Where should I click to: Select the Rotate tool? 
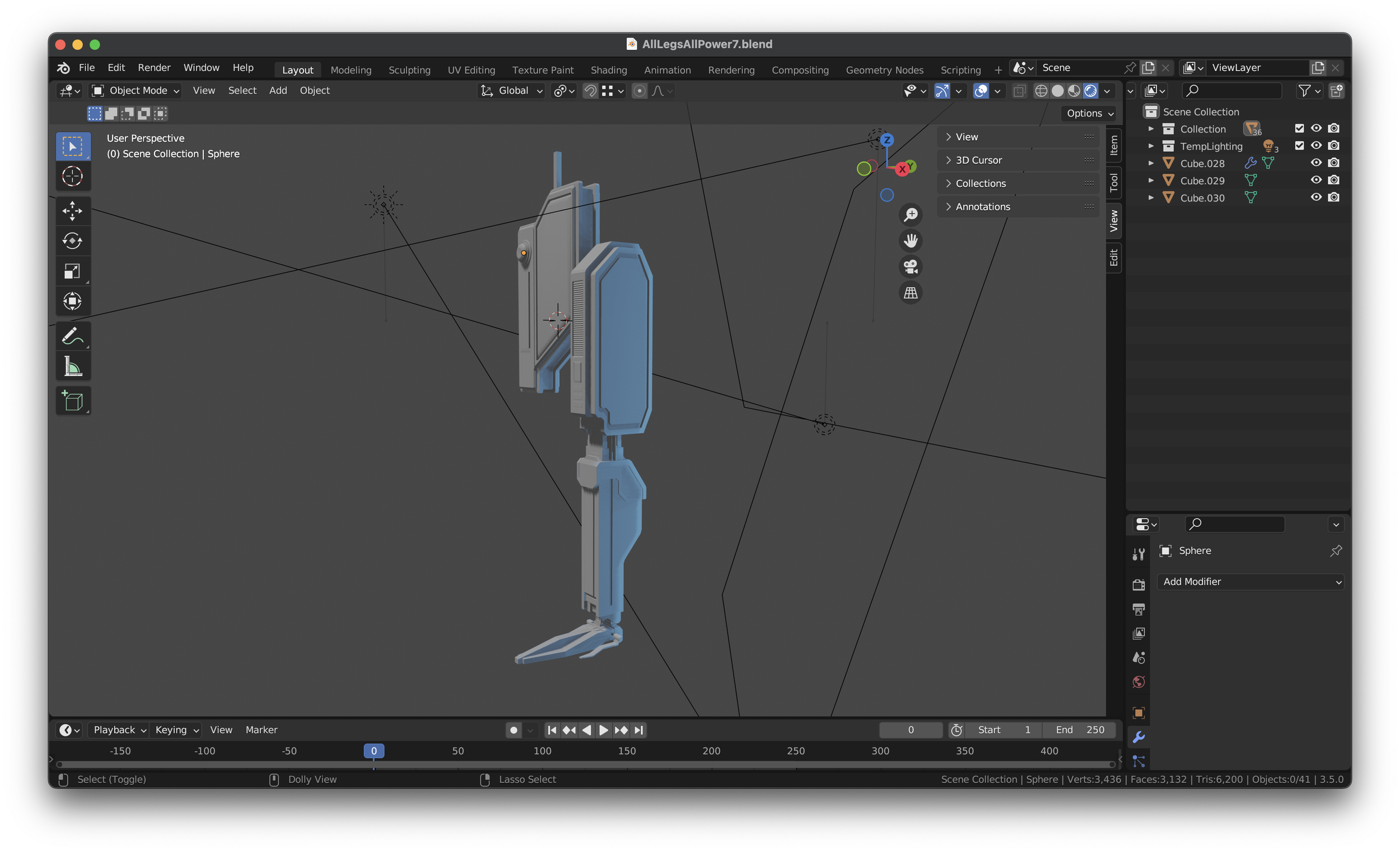pos(73,241)
